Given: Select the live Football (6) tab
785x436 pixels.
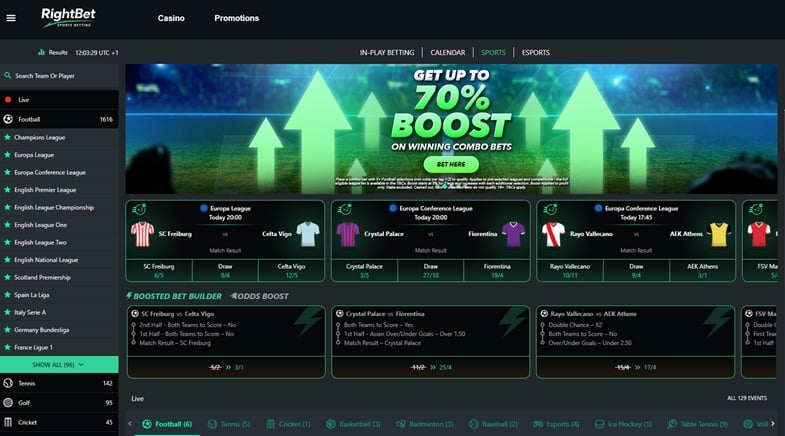Looking at the screenshot, I should [167, 424].
